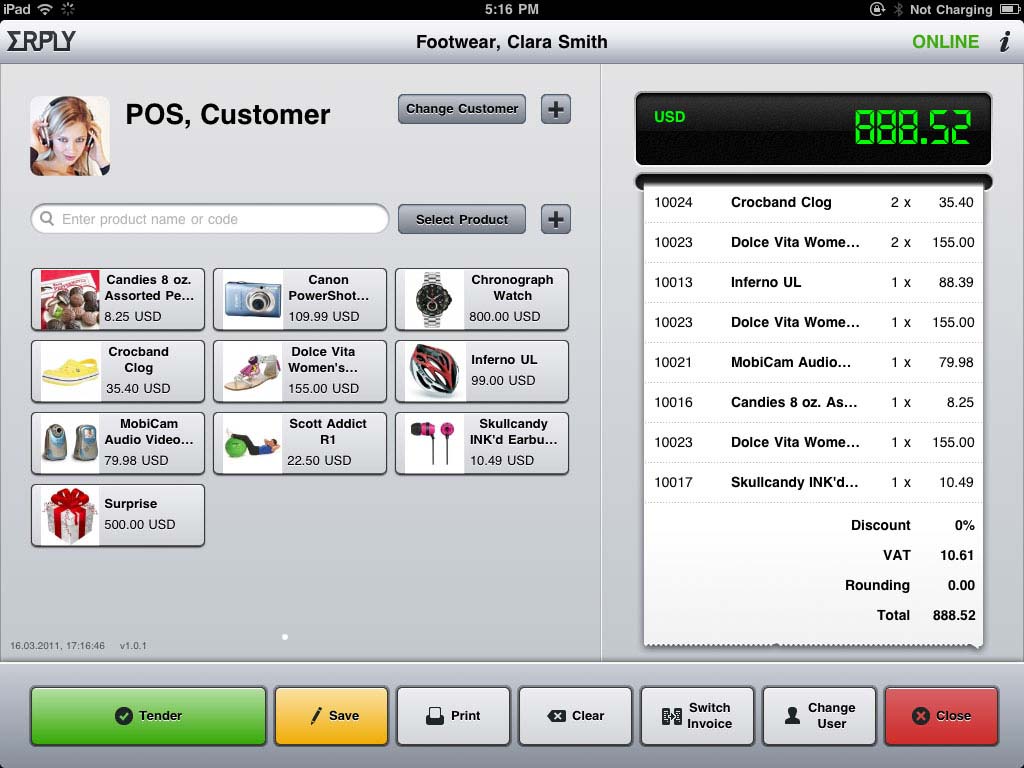The height and width of the screenshot is (768, 1024).
Task: Click Switch Invoice button
Action: (697, 716)
